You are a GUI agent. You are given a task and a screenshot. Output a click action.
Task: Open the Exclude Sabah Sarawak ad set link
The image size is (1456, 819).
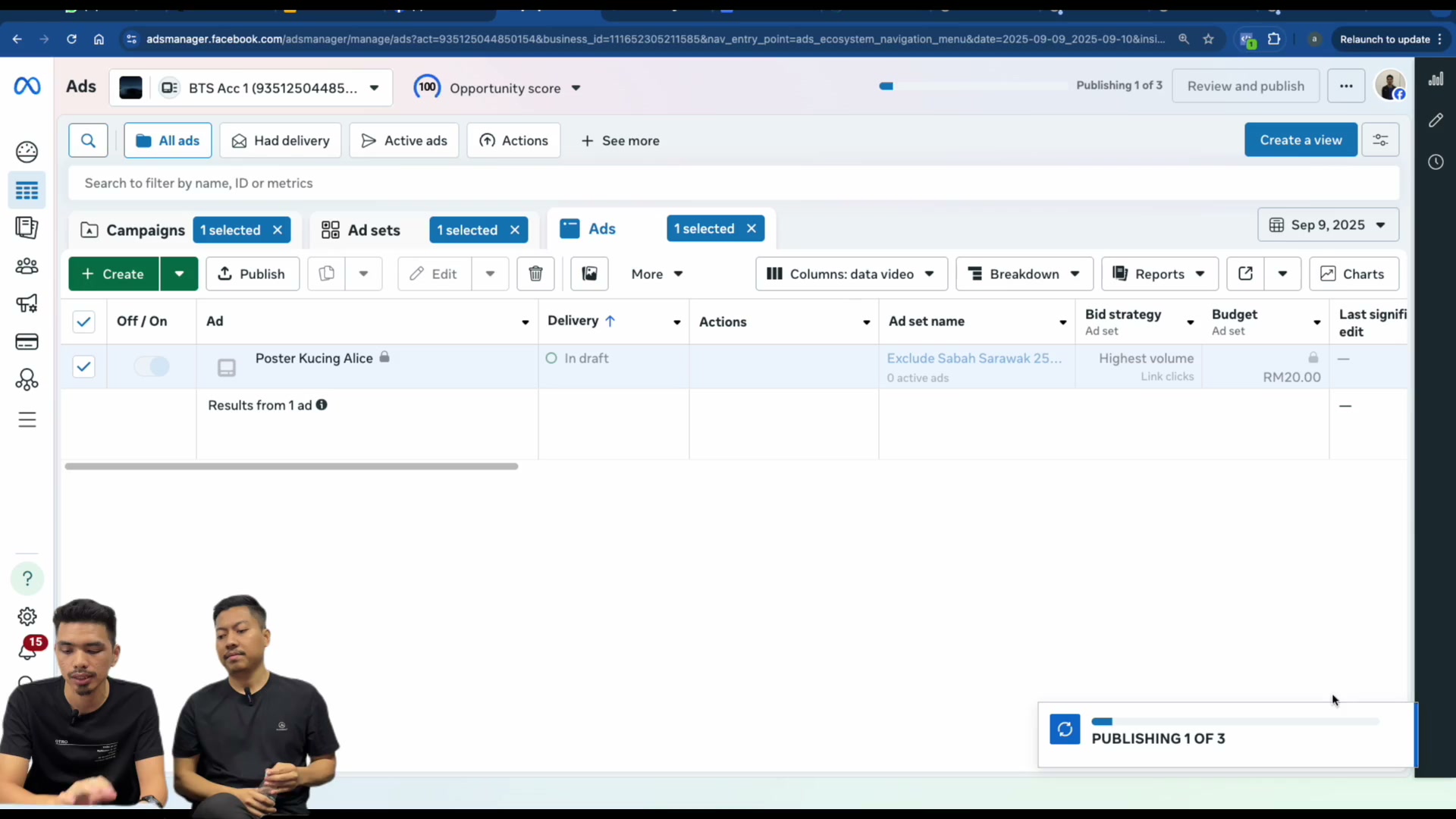click(x=974, y=358)
